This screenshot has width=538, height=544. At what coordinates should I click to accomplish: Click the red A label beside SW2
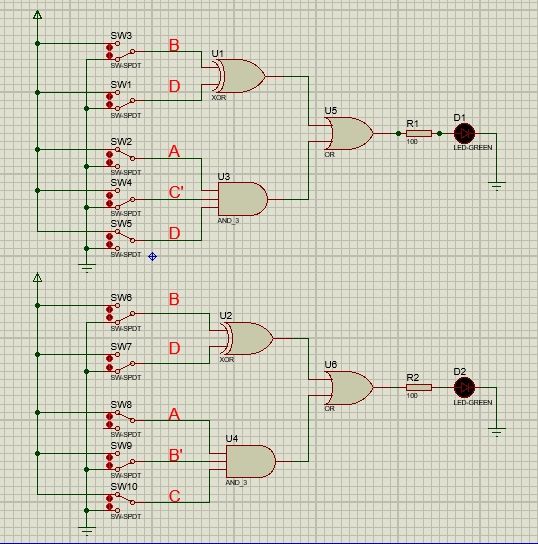174,151
